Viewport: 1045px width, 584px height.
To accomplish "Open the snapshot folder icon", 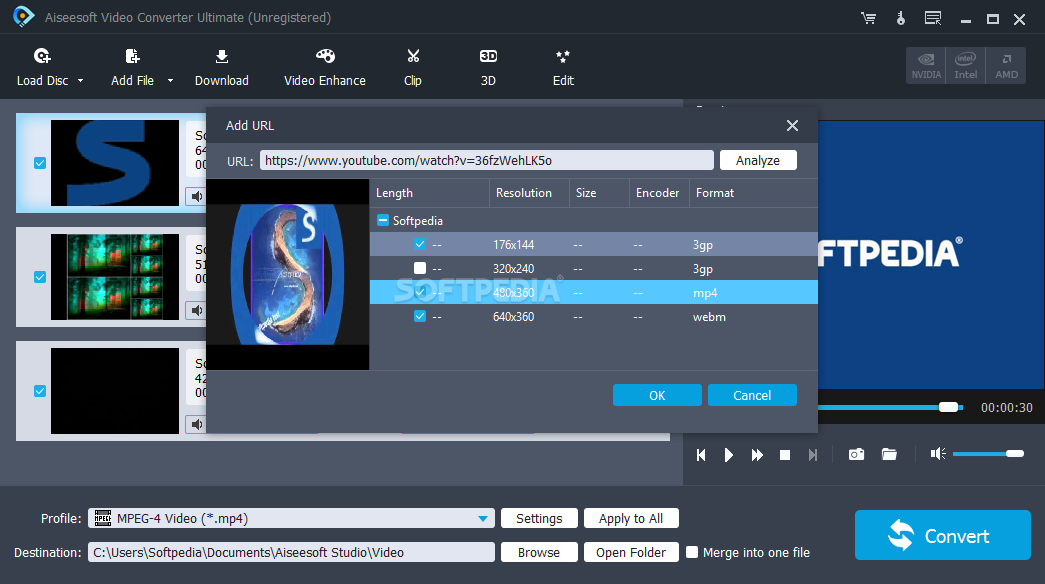I will click(x=889, y=455).
